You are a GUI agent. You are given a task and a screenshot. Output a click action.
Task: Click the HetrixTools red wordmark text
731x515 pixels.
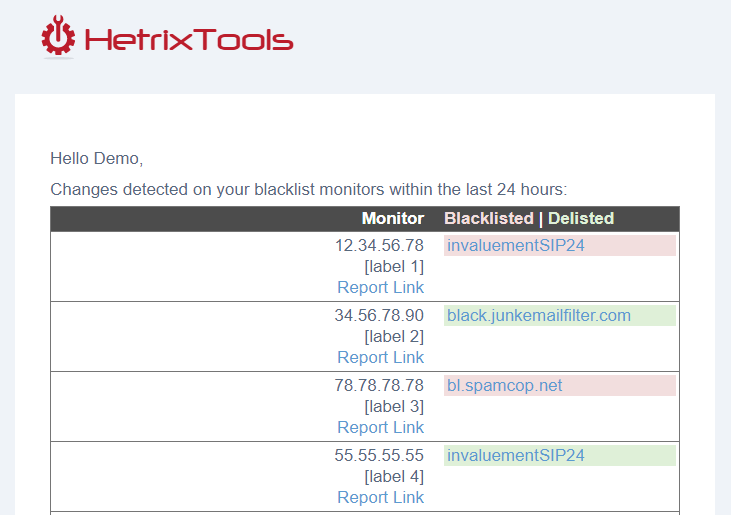click(x=189, y=40)
